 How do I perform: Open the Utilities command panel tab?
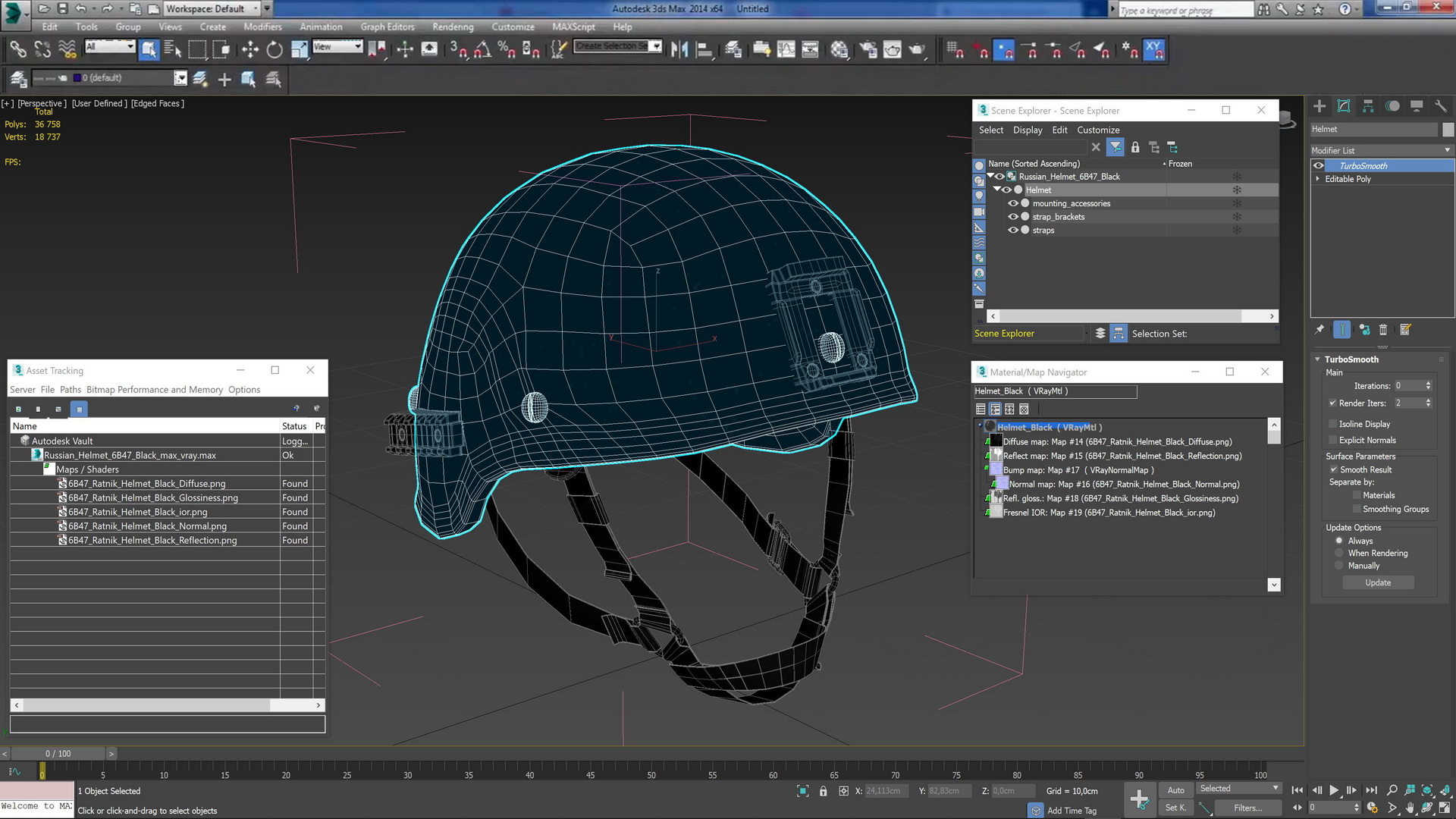1441,106
